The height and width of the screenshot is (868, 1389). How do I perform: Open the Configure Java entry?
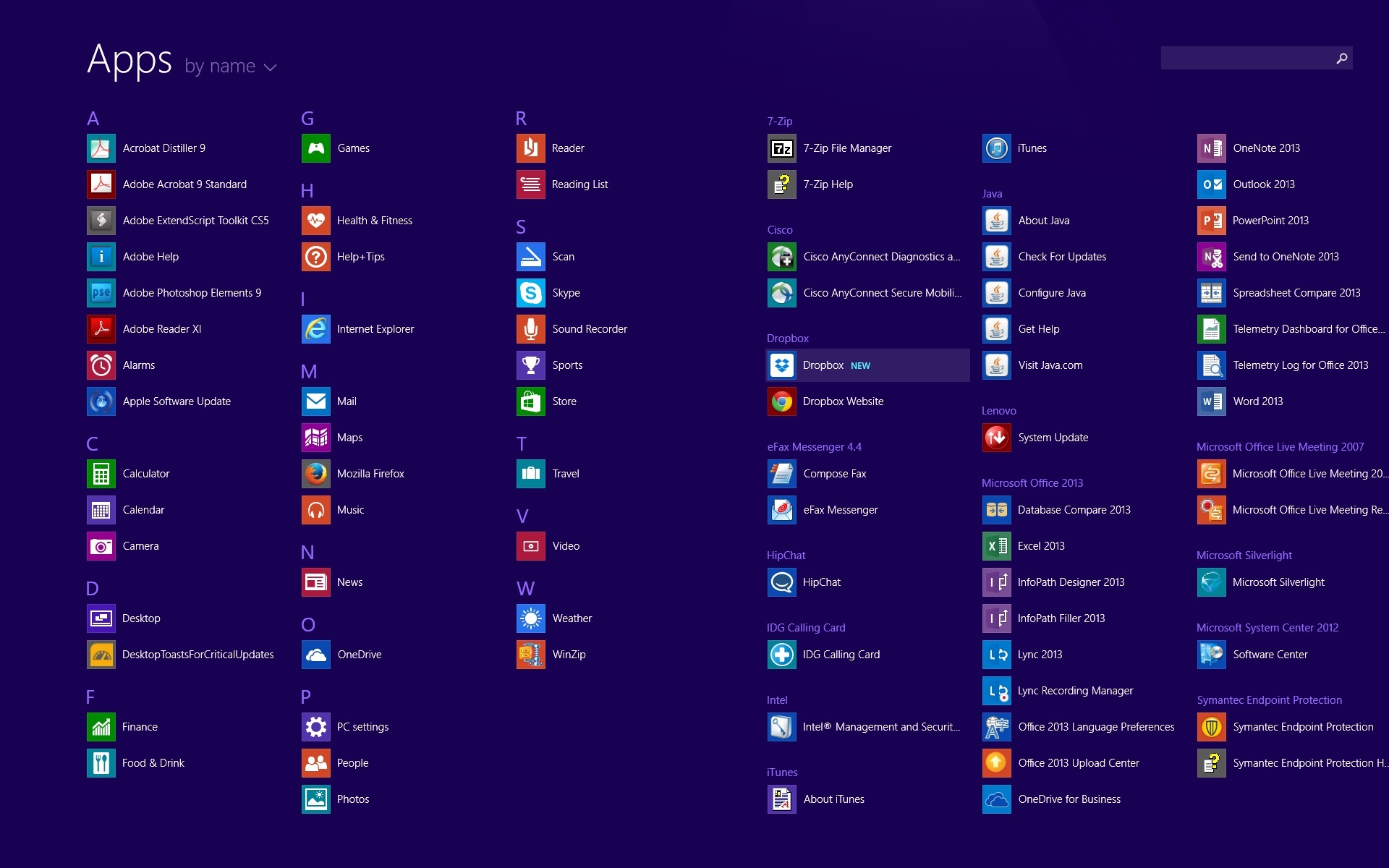coord(1035,293)
